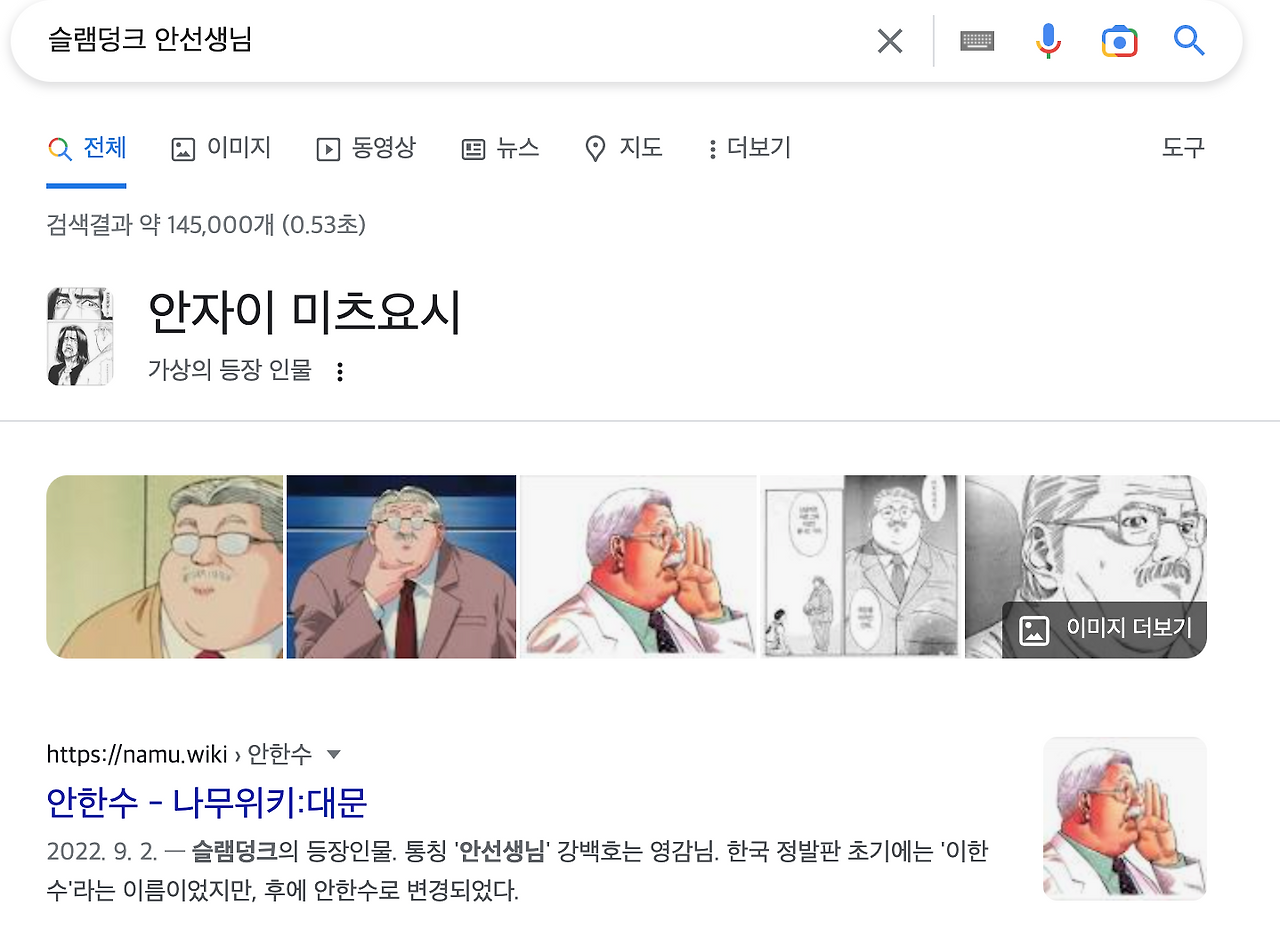Open the anime coach in red tie image
The height and width of the screenshot is (938, 1280).
401,566
